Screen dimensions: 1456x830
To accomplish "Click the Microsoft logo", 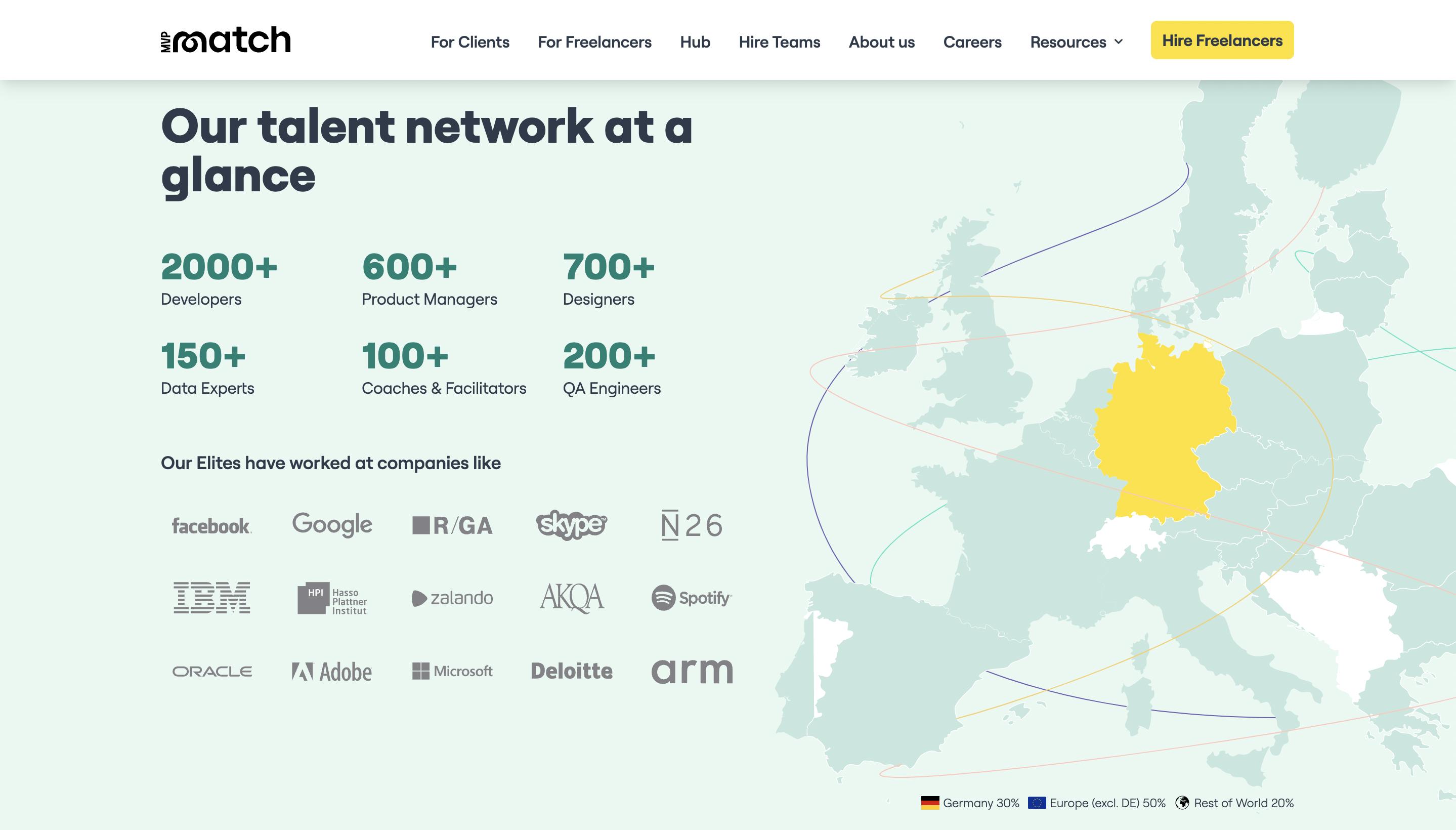I will tap(452, 671).
